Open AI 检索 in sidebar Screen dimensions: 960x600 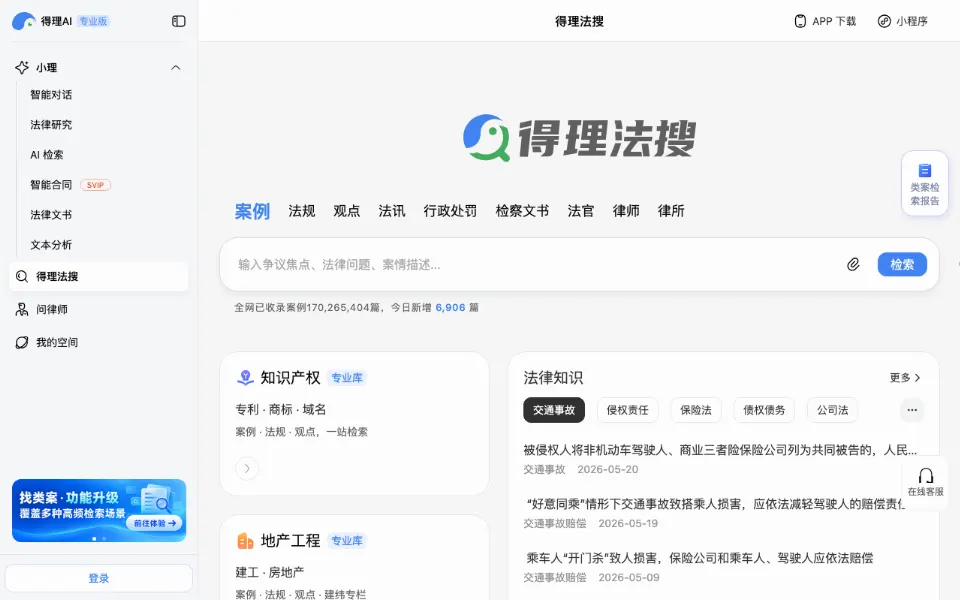pyautogui.click(x=47, y=155)
